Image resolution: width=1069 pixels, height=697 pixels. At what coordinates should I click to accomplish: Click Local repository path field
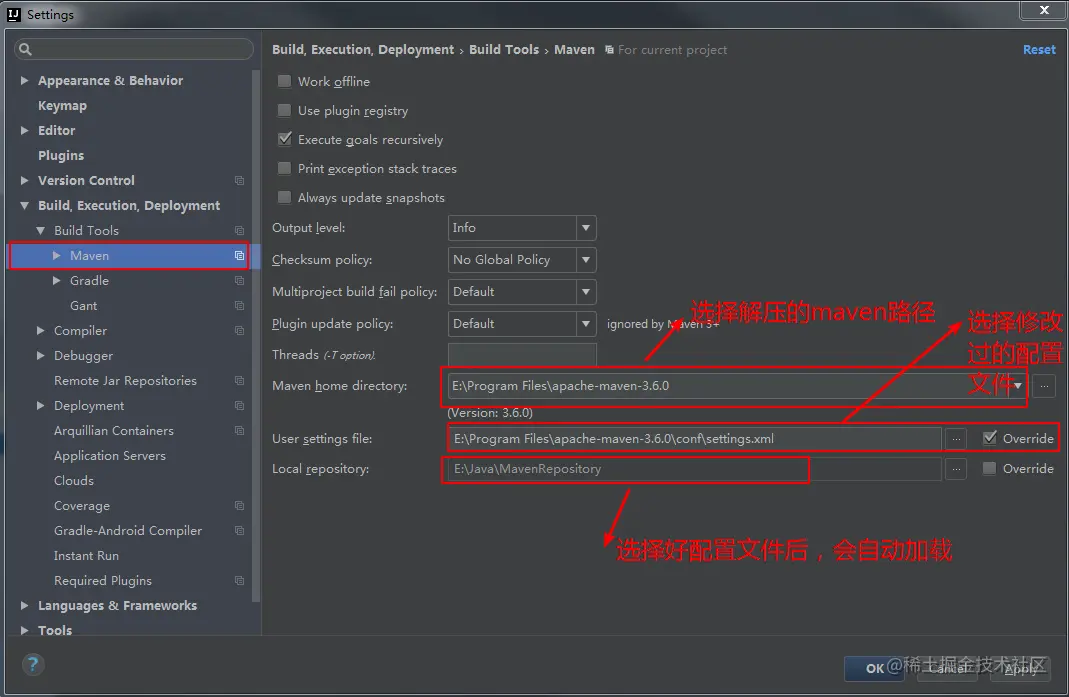click(x=695, y=469)
